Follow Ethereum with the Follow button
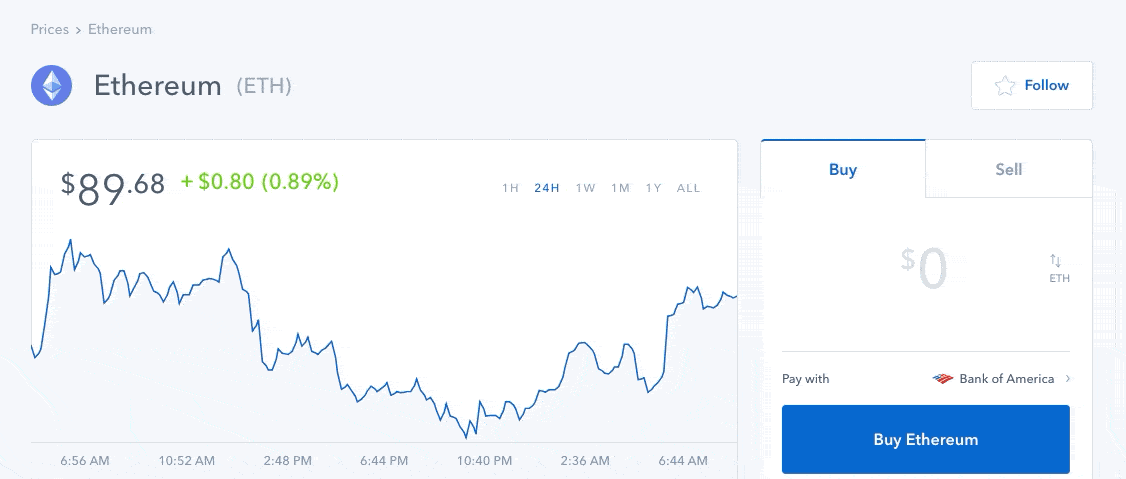Screen dimensions: 1126x479 1032,85
